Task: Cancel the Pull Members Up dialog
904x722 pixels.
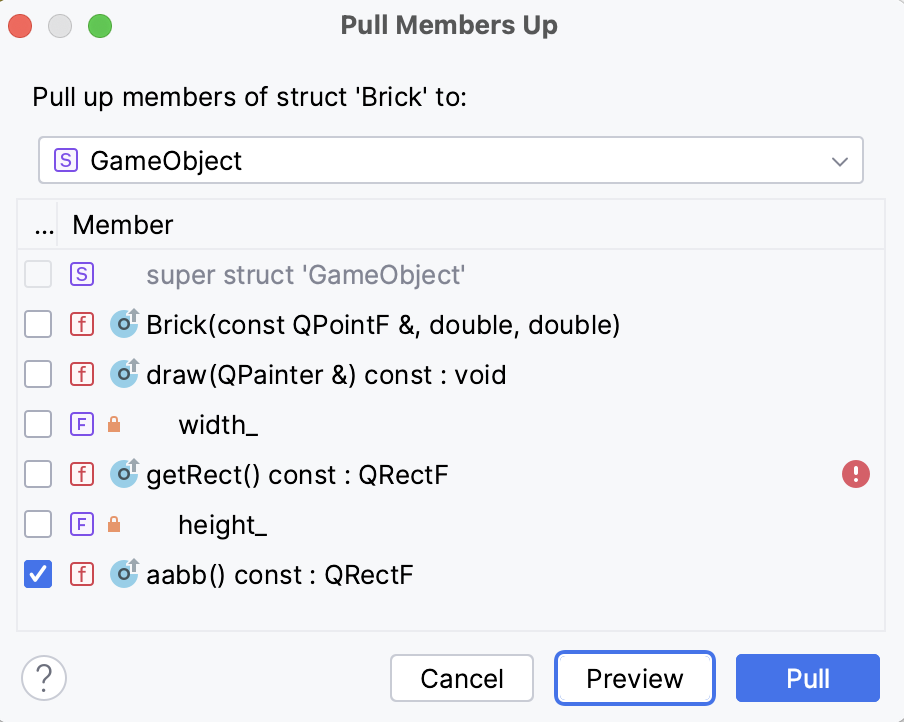Action: pyautogui.click(x=462, y=679)
